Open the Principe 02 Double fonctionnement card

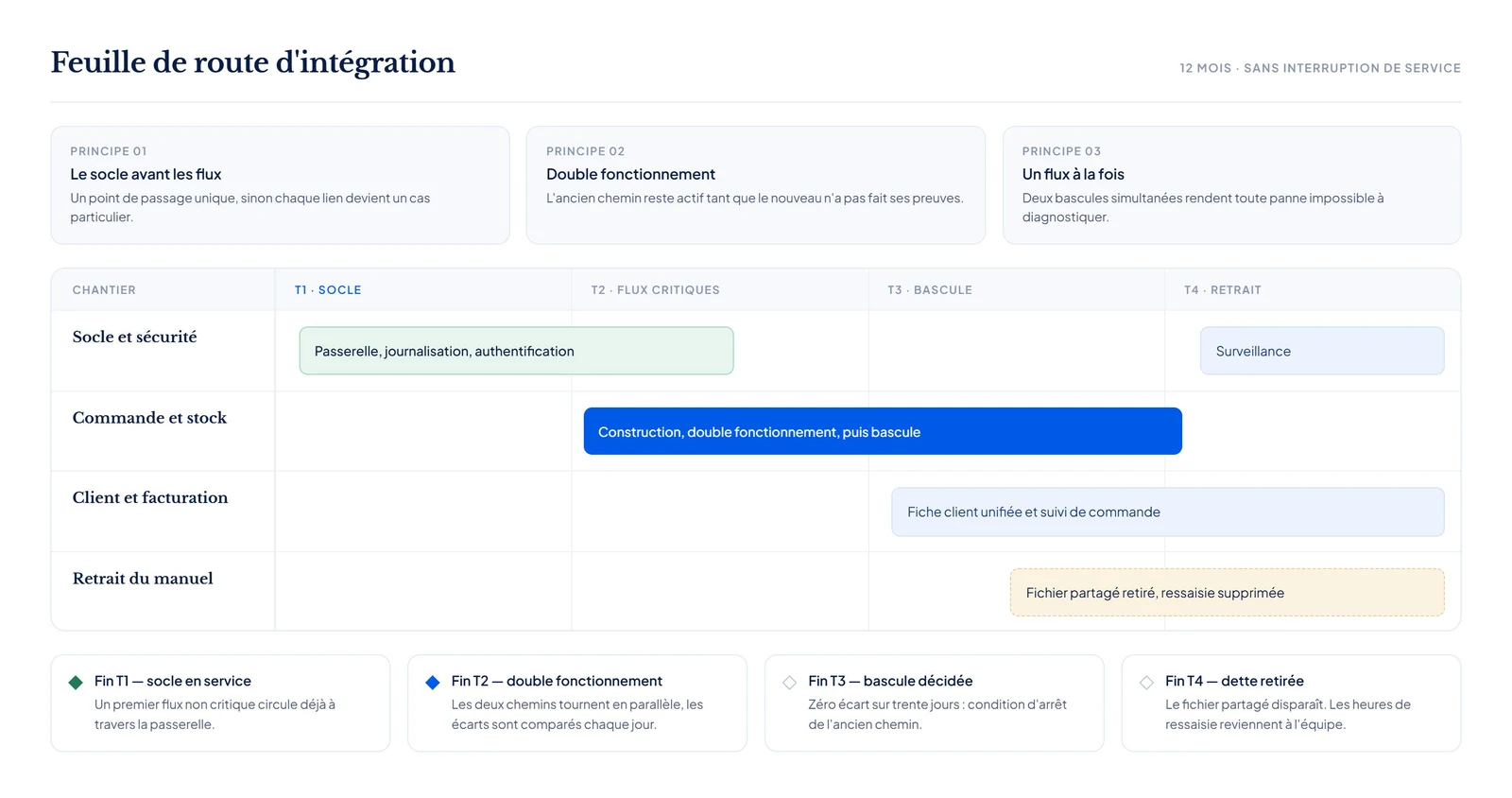tap(755, 185)
